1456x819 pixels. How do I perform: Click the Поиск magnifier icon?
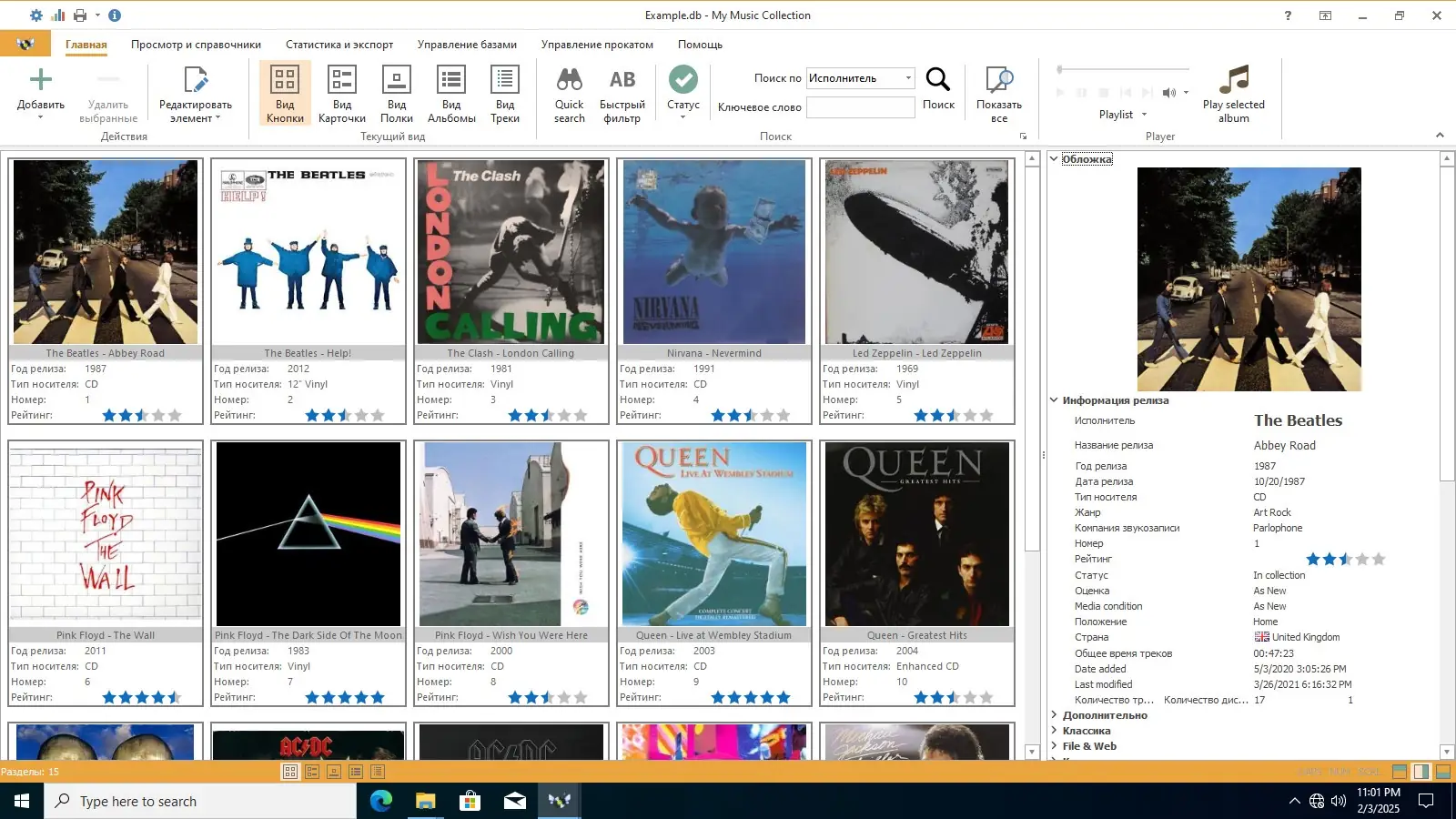coord(938,80)
